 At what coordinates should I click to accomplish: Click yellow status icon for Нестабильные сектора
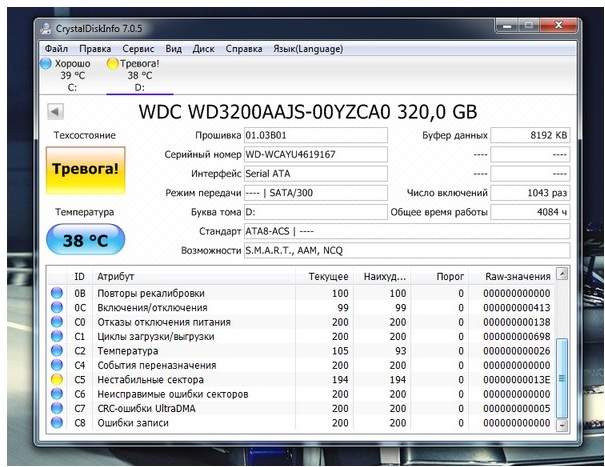57,379
